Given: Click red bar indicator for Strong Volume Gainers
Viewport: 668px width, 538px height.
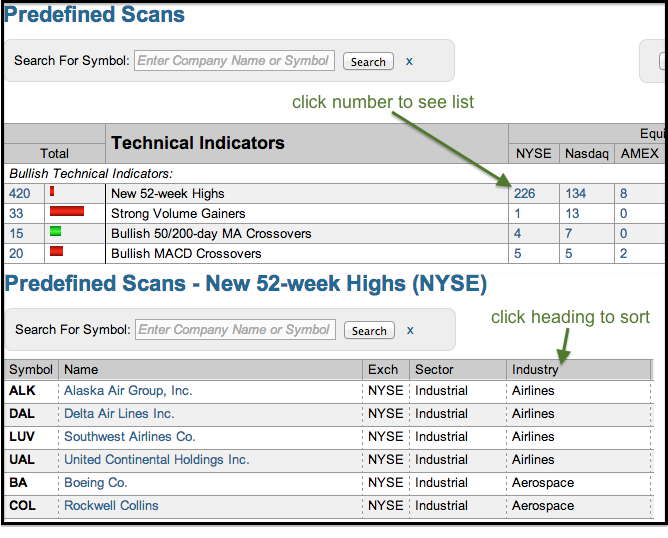Looking at the screenshot, I should coord(67,211).
